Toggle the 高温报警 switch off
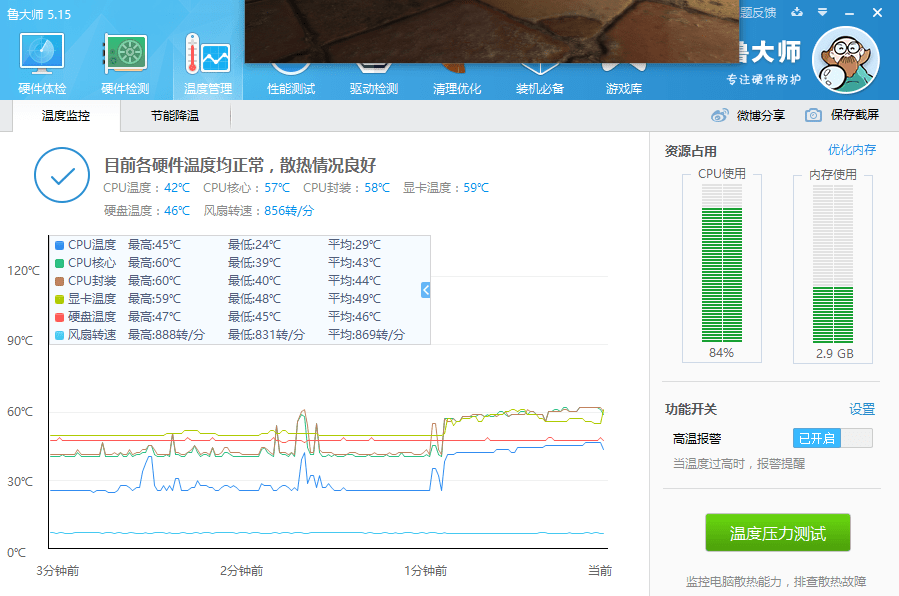Screen dimensions: 899x596 click(832, 438)
